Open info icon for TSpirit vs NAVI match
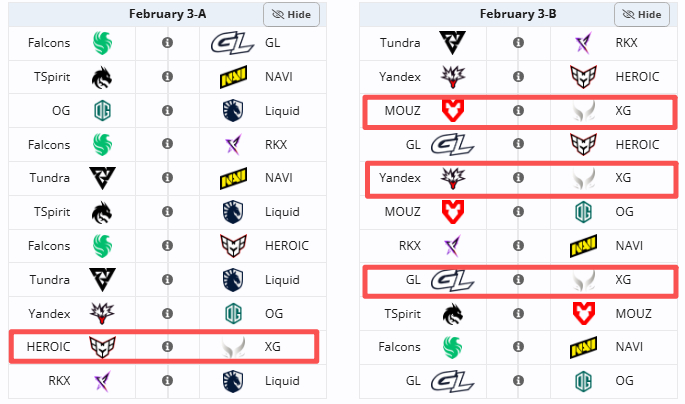 coord(167,77)
